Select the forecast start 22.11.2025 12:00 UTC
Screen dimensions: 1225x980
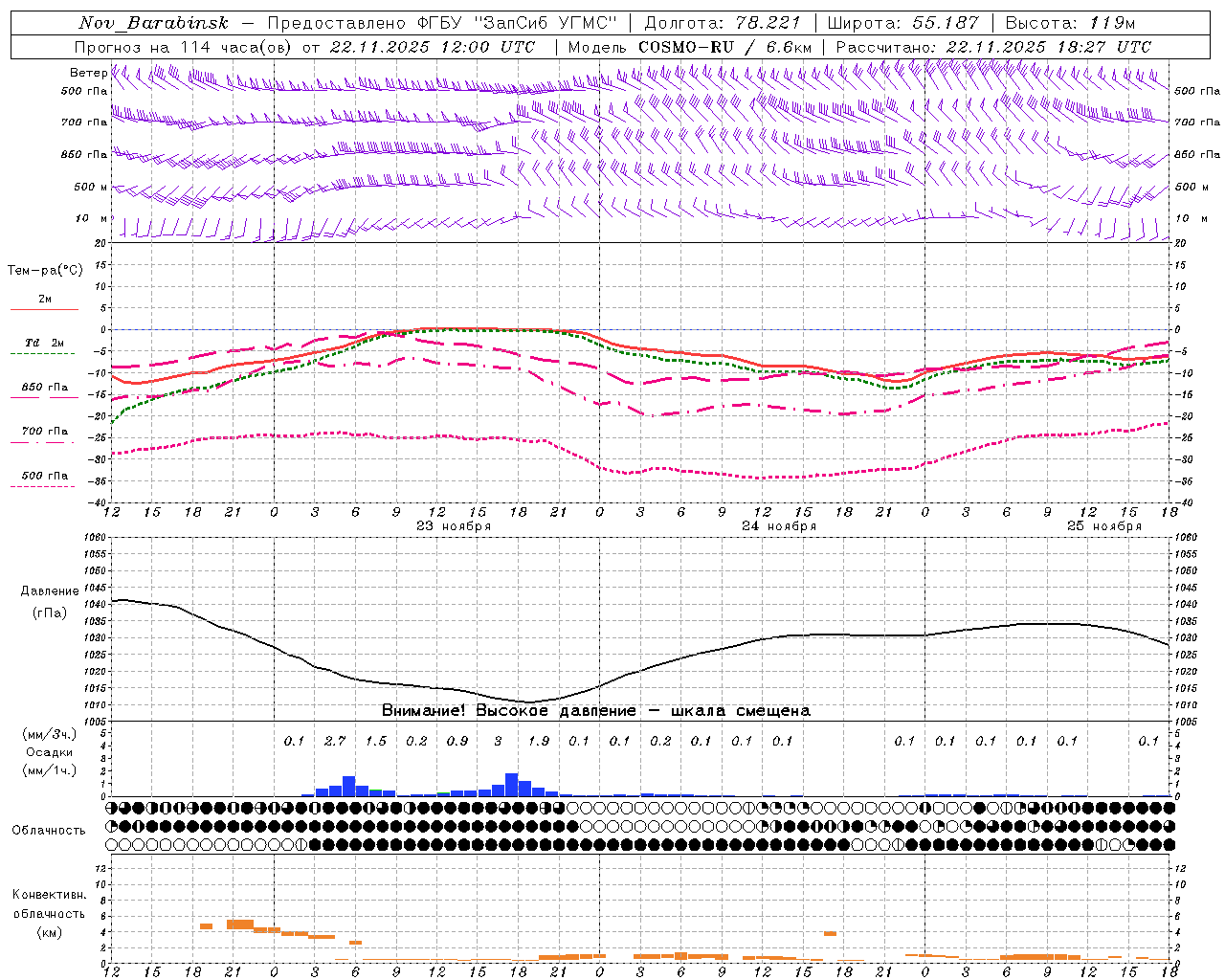pos(432,46)
